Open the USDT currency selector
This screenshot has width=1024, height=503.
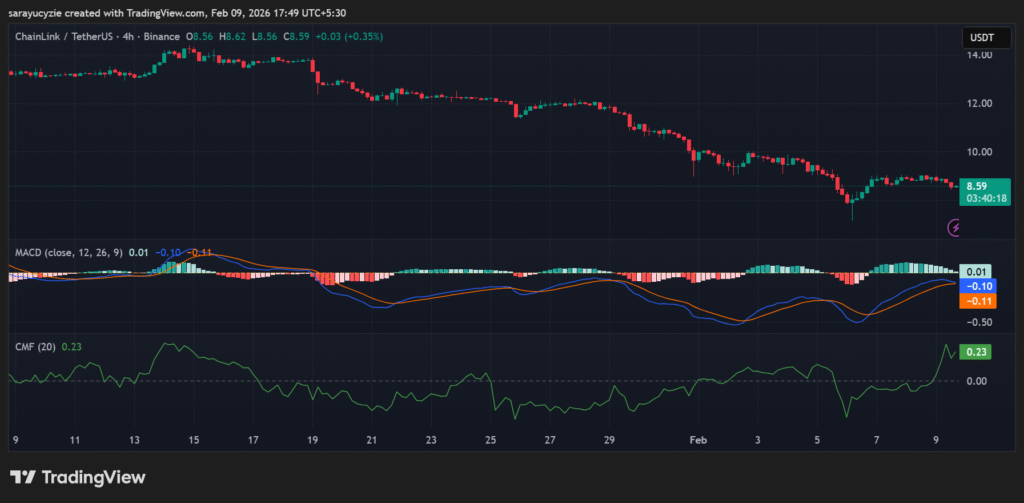point(979,37)
